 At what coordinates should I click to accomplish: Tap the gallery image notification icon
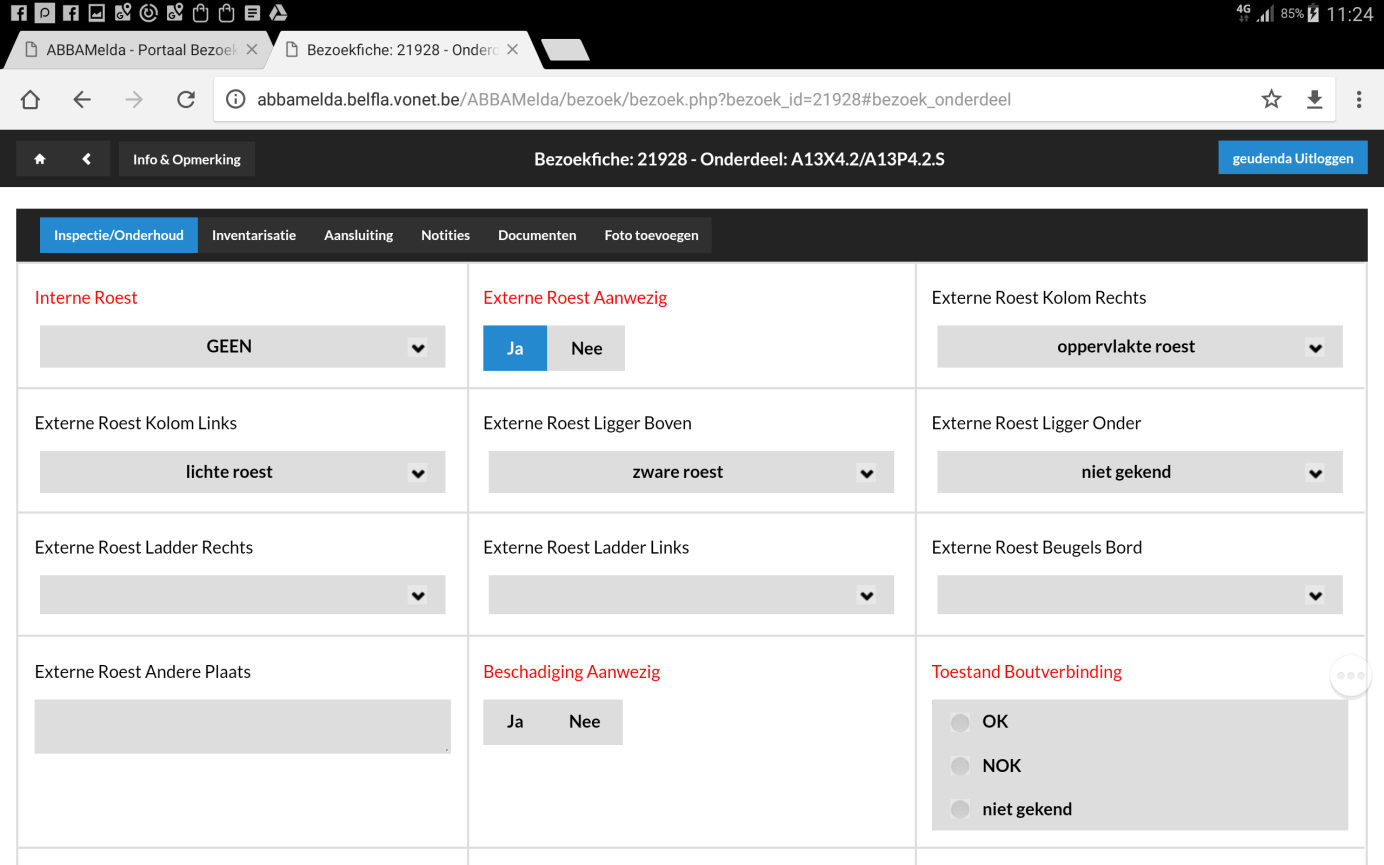point(96,13)
